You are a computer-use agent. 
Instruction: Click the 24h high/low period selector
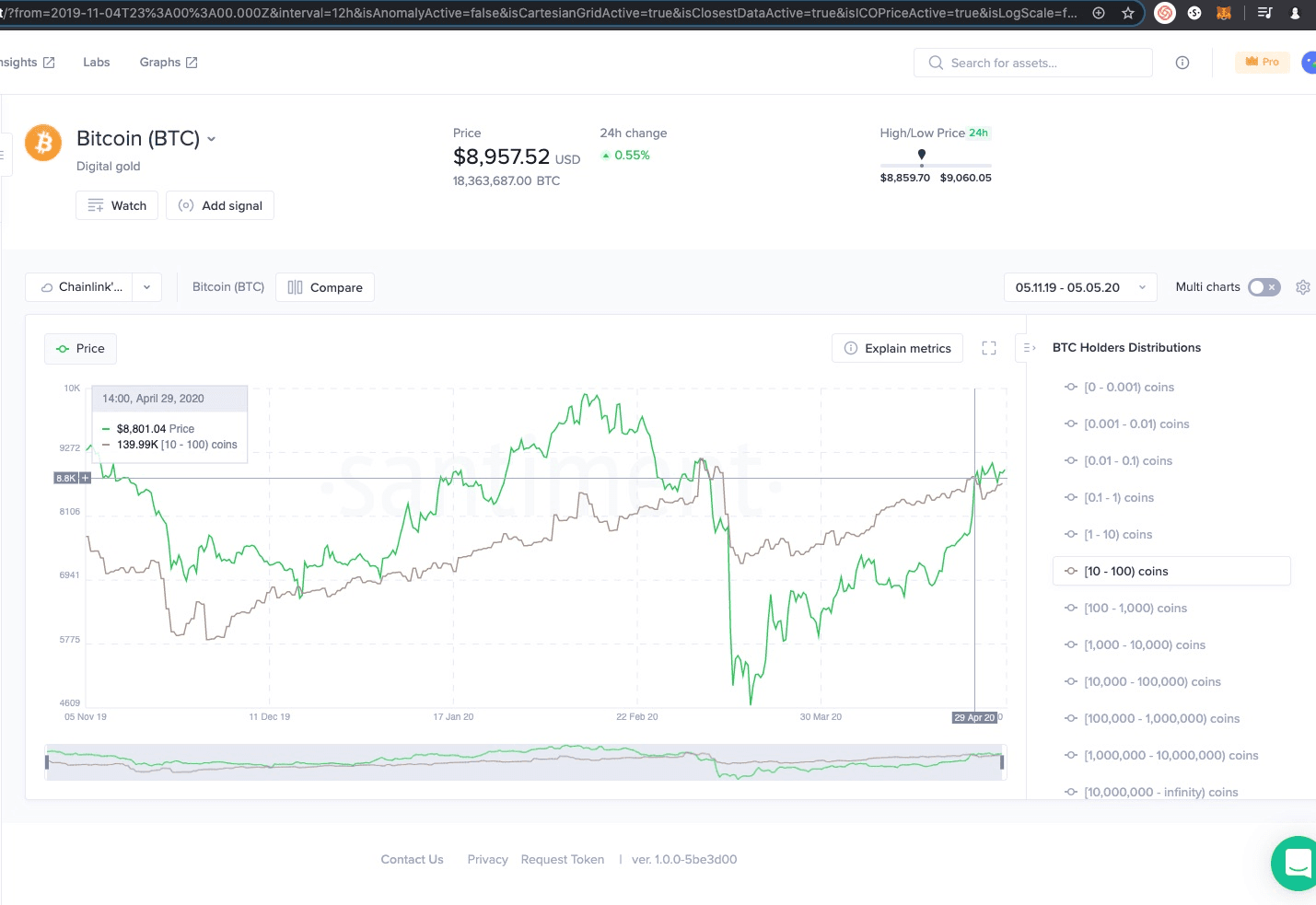point(978,133)
